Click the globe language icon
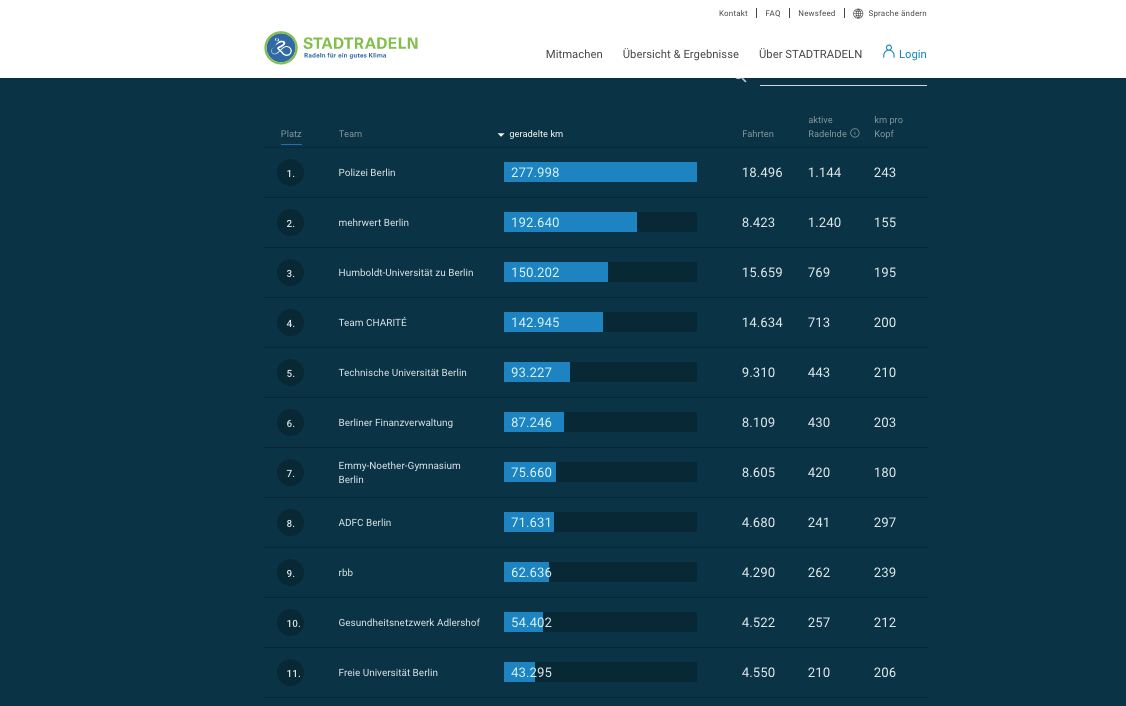Screen dimensions: 1126x706 click(x=857, y=14)
